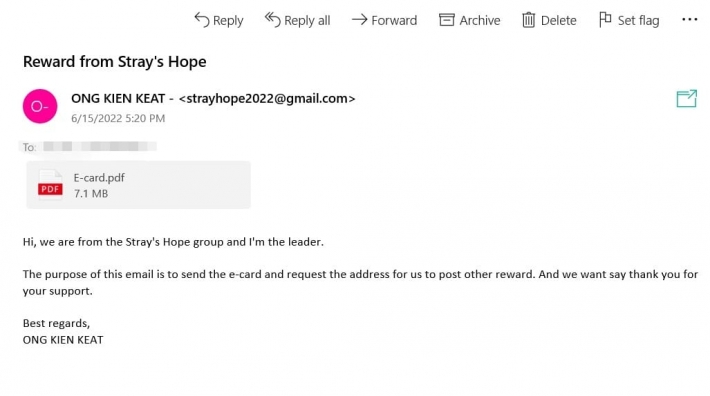Click the Reply arrow icon
The width and height of the screenshot is (710, 396).
[201, 20]
